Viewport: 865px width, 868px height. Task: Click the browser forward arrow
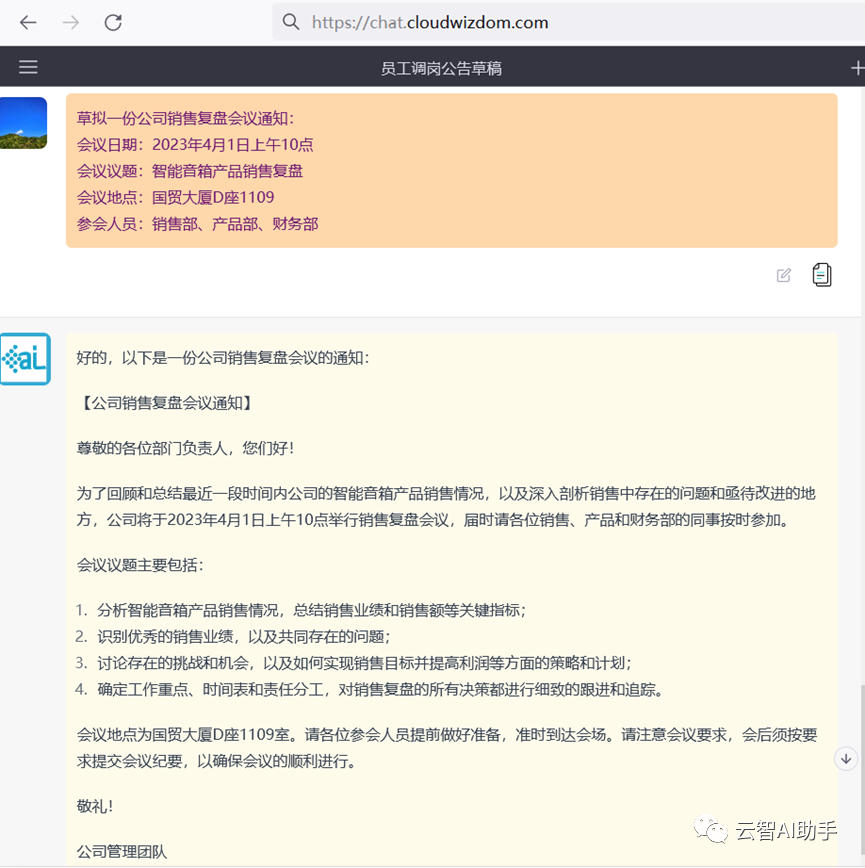point(71,23)
